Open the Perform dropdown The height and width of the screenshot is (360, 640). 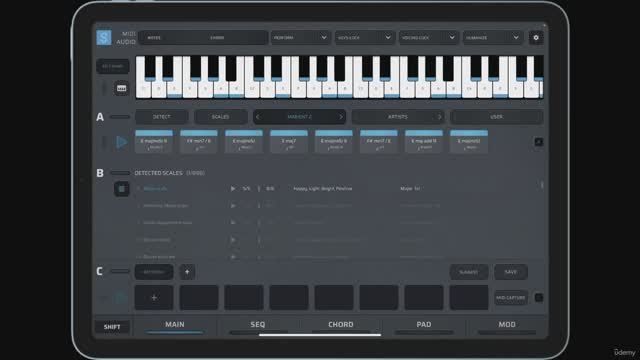tap(300, 38)
